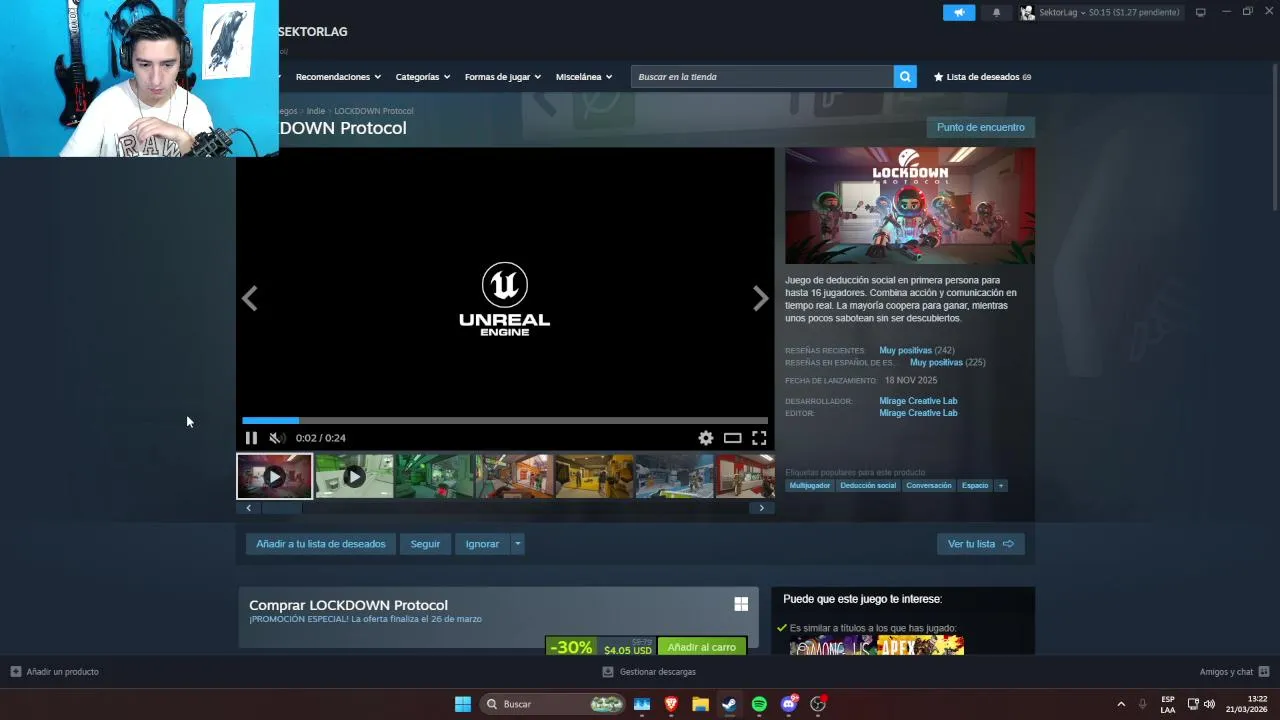Expand the Formas de jugar menu

pyautogui.click(x=502, y=77)
